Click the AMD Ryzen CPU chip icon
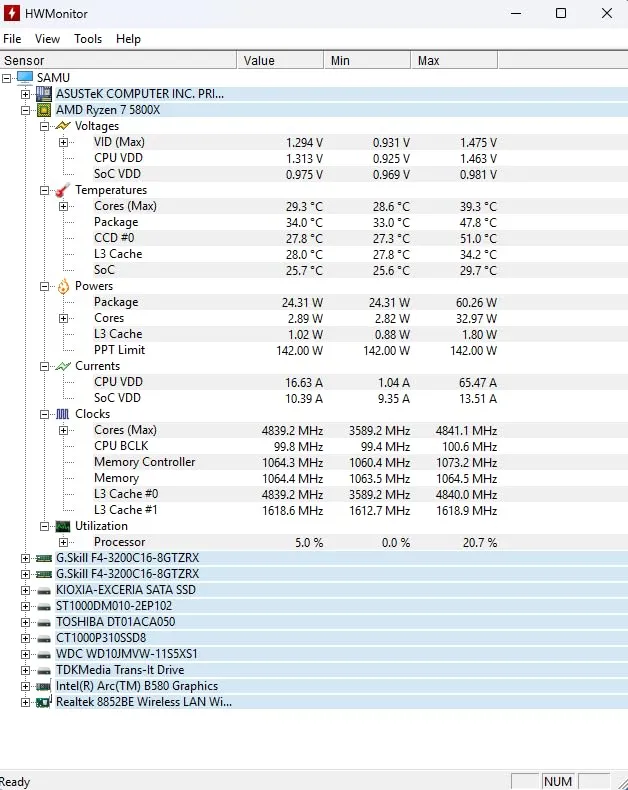 click(x=44, y=110)
